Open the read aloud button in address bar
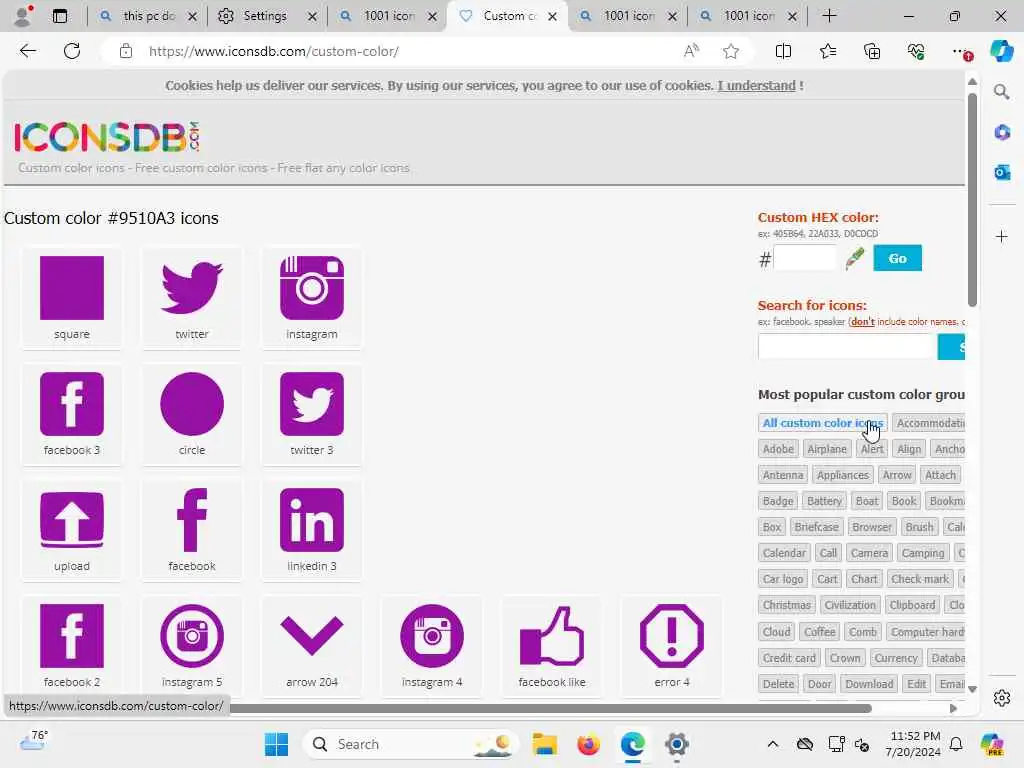The image size is (1024, 768). tap(691, 51)
